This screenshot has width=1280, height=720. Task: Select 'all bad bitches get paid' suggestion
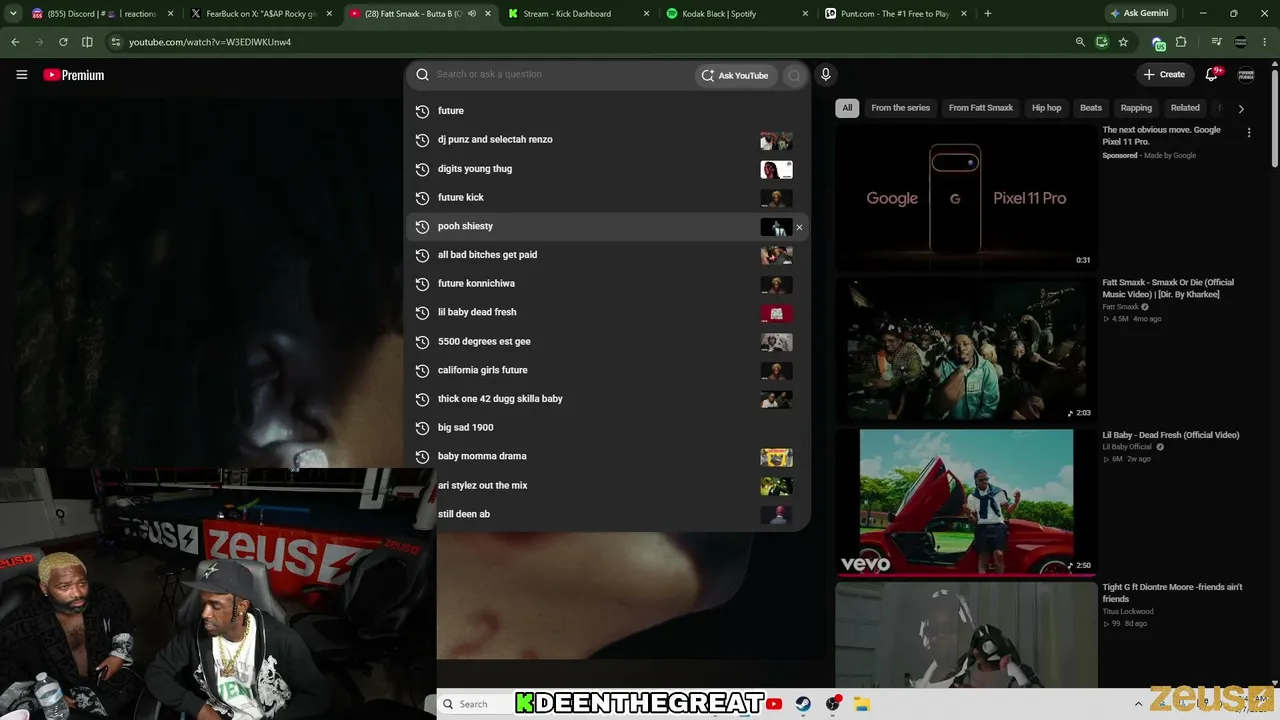coord(607,255)
